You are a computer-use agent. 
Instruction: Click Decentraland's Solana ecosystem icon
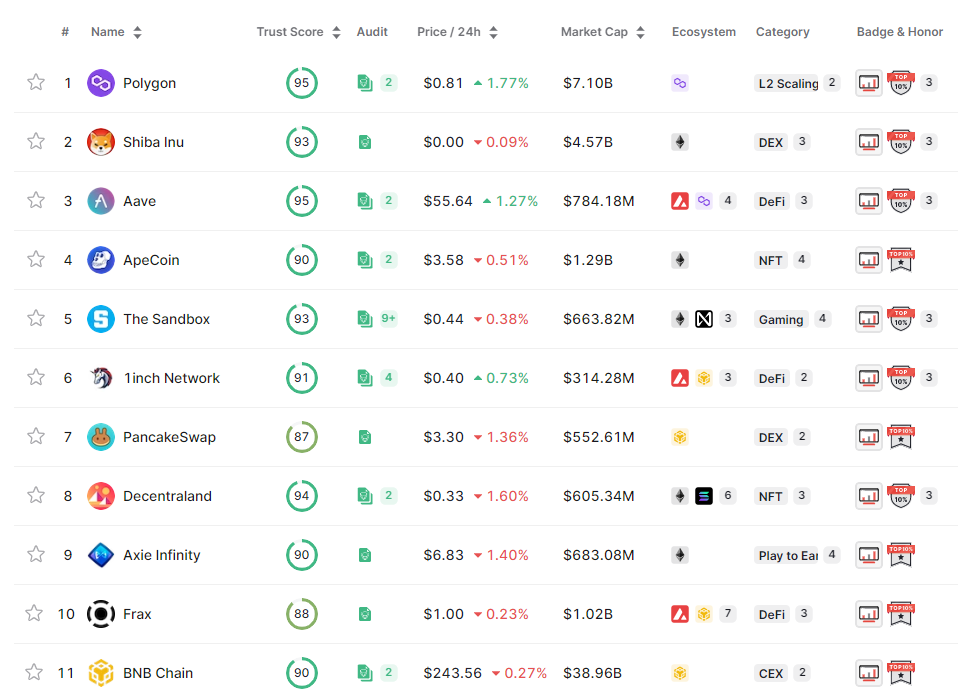click(704, 495)
